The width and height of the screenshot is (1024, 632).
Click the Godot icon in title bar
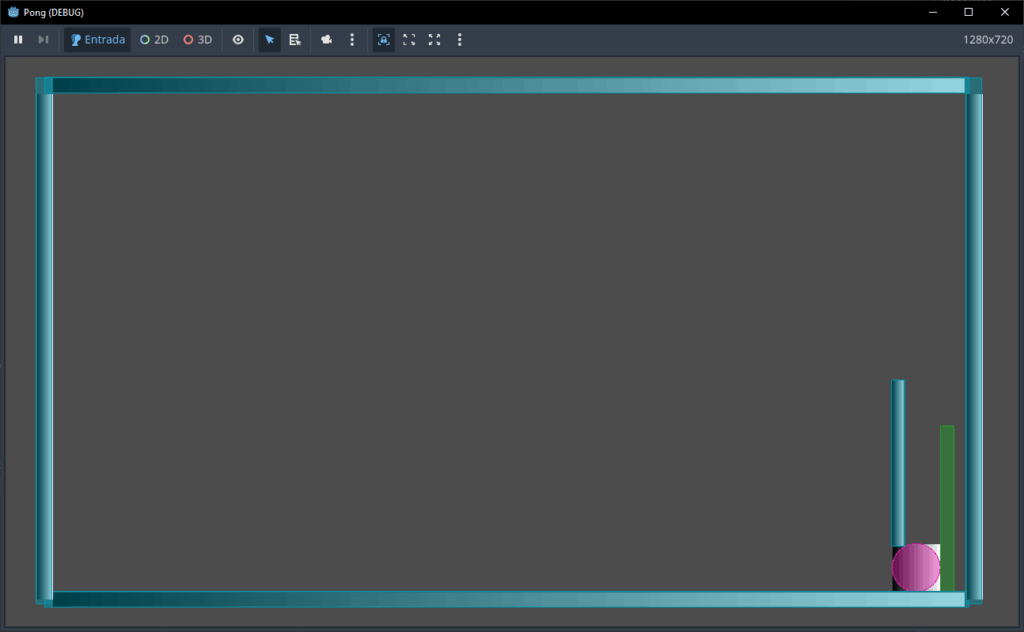tap(13, 12)
